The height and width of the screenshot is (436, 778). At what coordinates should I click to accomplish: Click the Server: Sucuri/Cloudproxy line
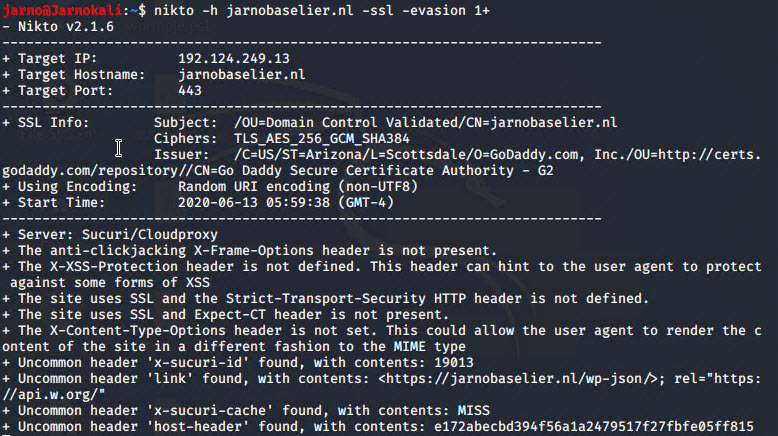[x=110, y=235]
